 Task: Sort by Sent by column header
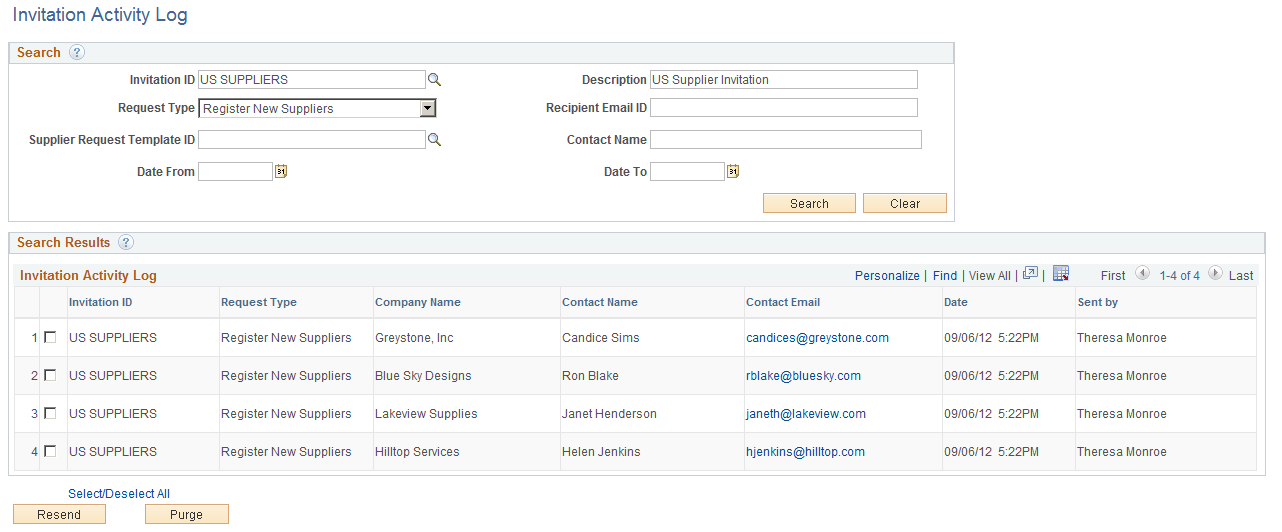1097,302
